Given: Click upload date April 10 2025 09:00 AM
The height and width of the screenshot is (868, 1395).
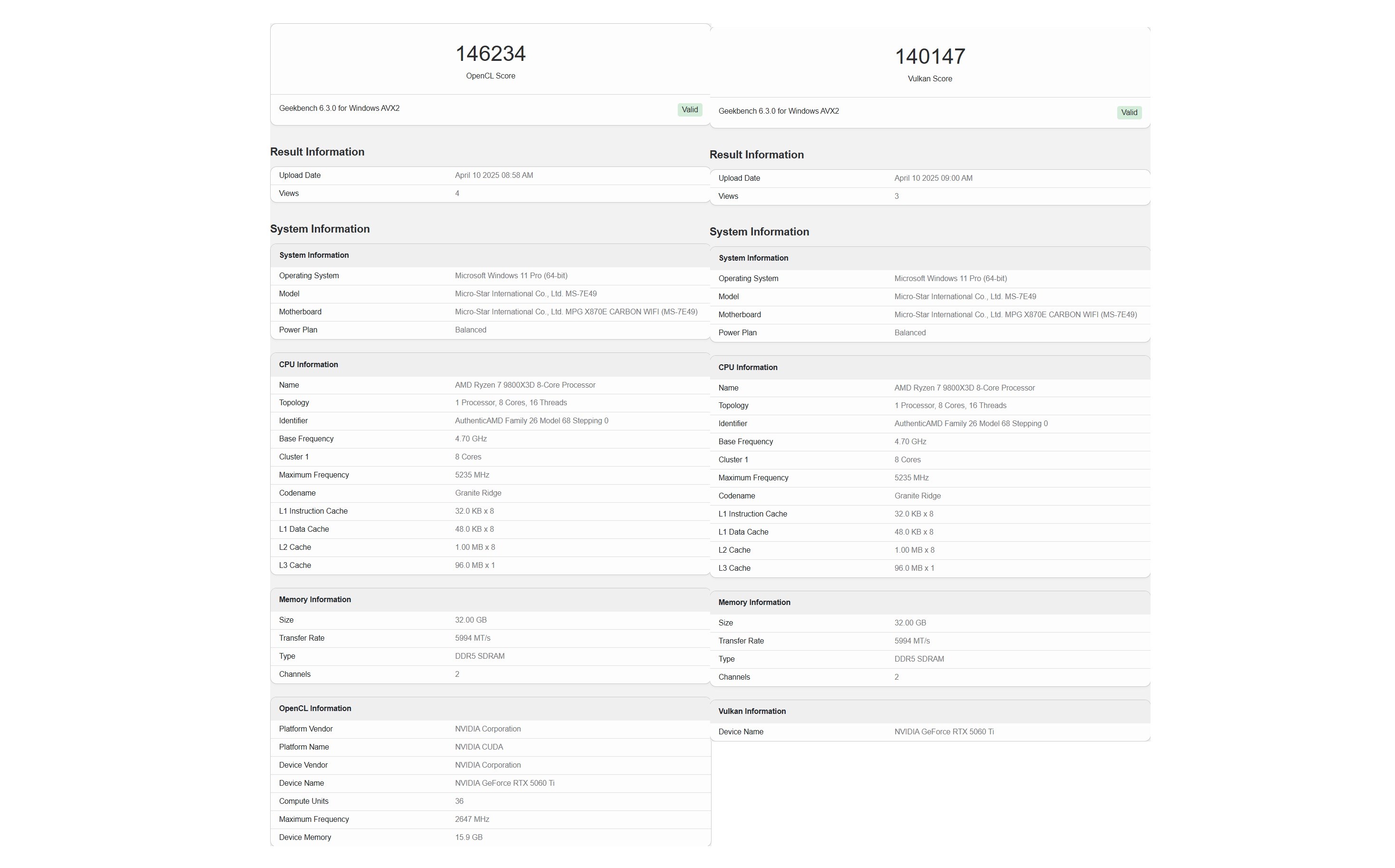Looking at the screenshot, I should [x=933, y=178].
